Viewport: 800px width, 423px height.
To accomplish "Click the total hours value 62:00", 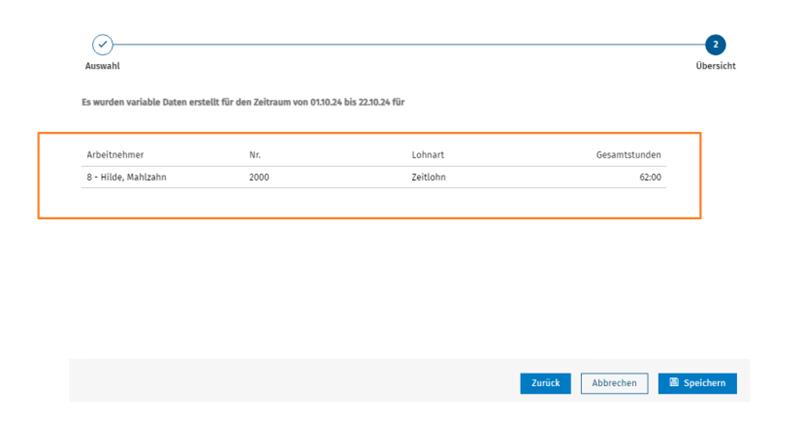I will pyautogui.click(x=650, y=177).
